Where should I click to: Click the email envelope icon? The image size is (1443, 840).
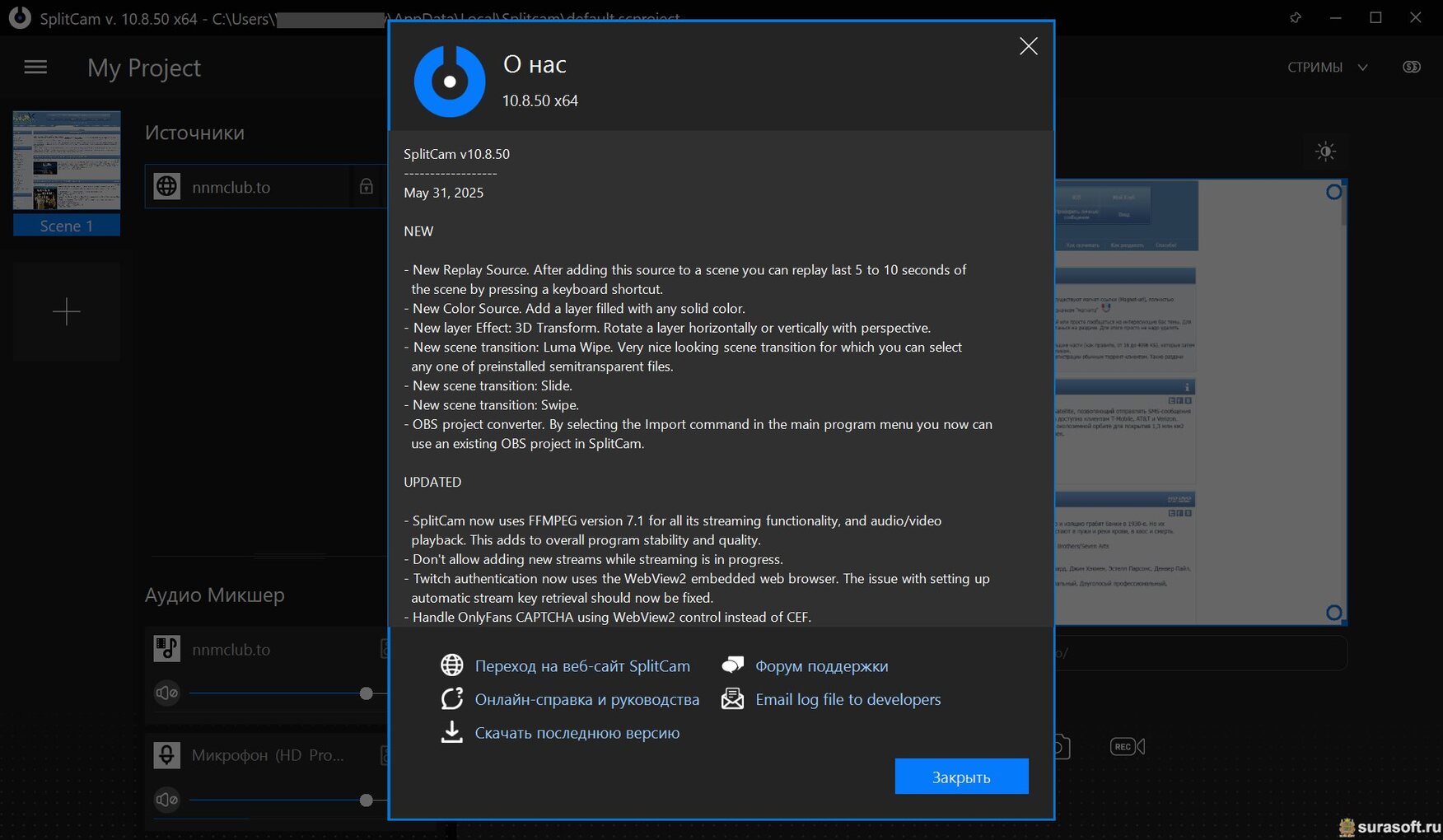[732, 698]
